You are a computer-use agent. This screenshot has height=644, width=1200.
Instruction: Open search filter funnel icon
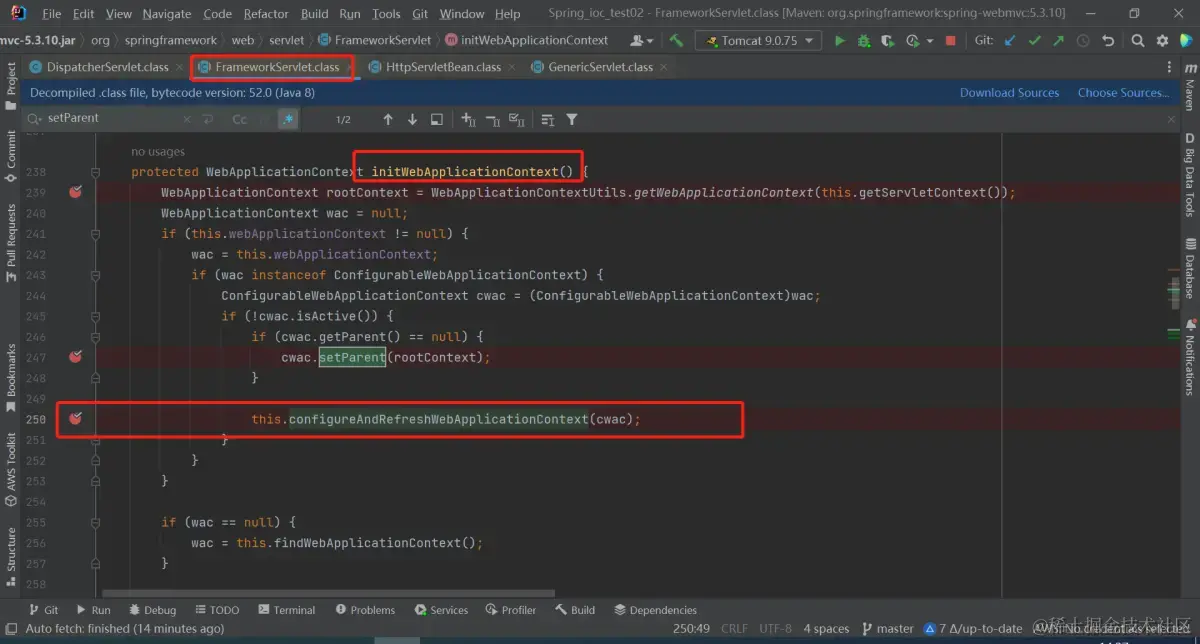572,119
